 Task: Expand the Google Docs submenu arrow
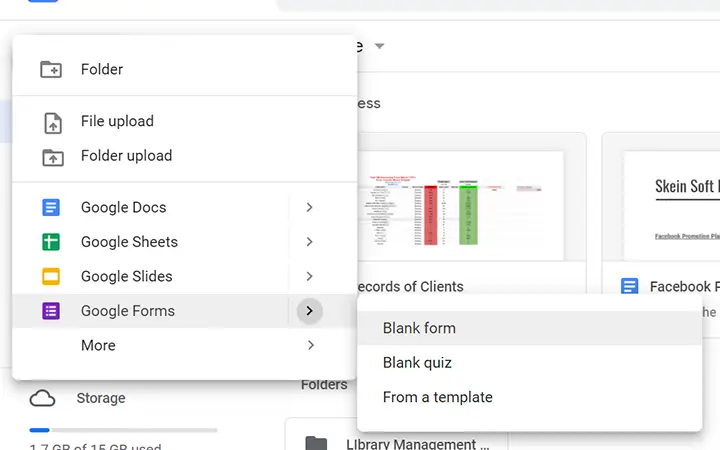[309, 208]
